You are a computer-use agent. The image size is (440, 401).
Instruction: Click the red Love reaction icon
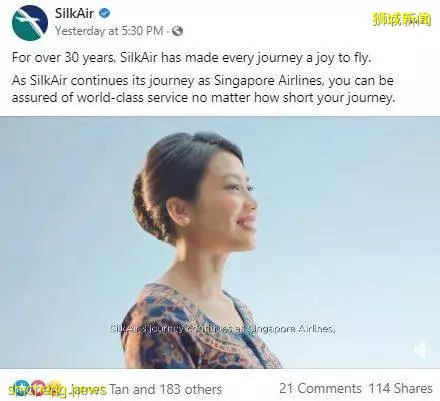[x=37, y=387]
